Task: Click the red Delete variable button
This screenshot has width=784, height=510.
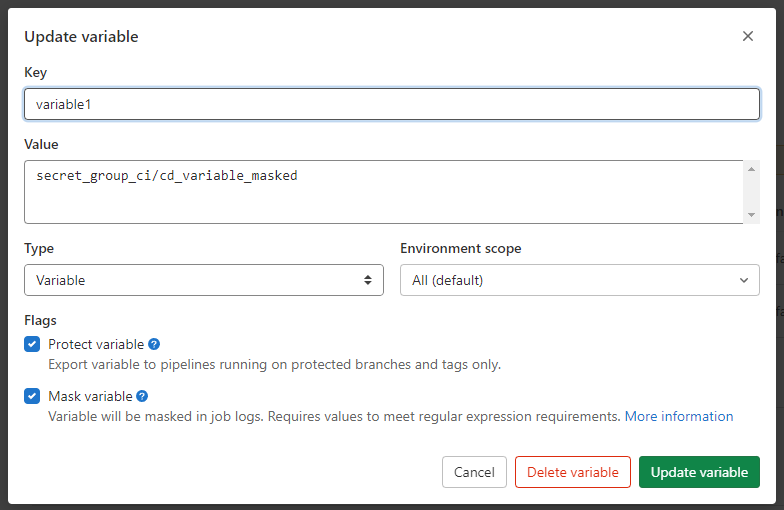Action: pos(572,472)
